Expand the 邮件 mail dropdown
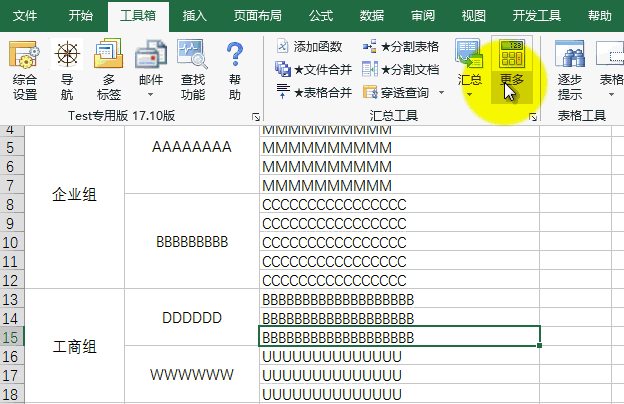Viewport: 624px width, 404px height. pos(150,96)
